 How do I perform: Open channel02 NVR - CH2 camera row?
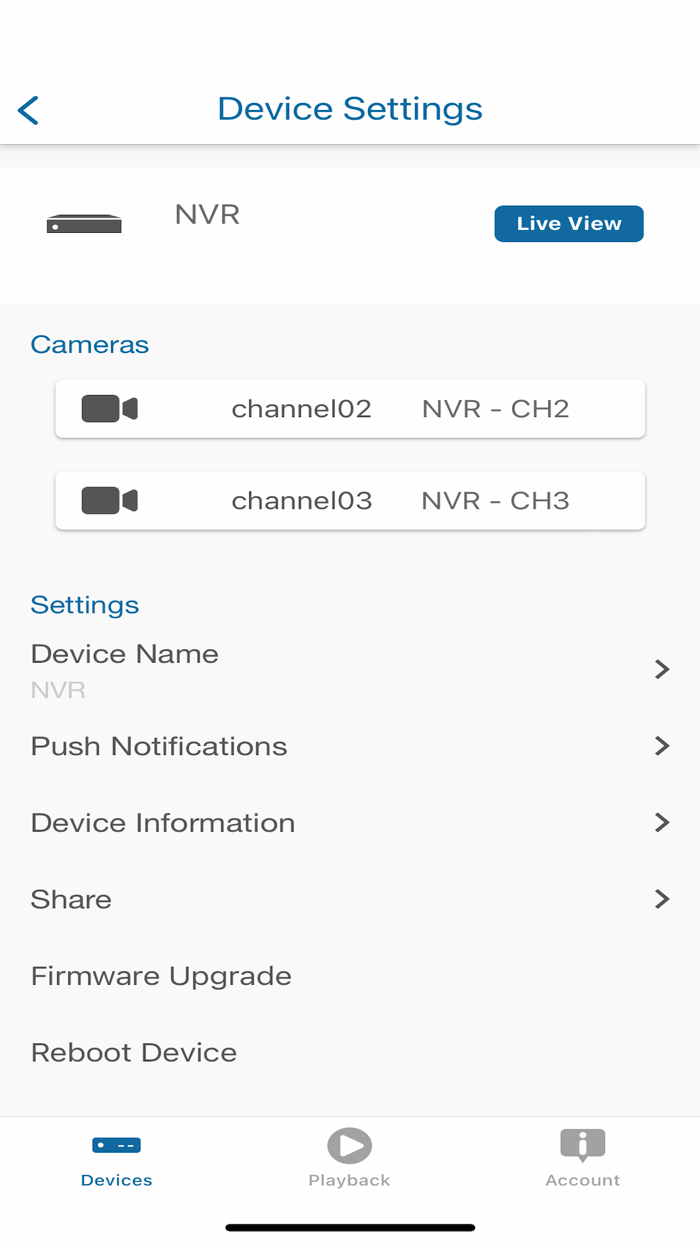(350, 408)
